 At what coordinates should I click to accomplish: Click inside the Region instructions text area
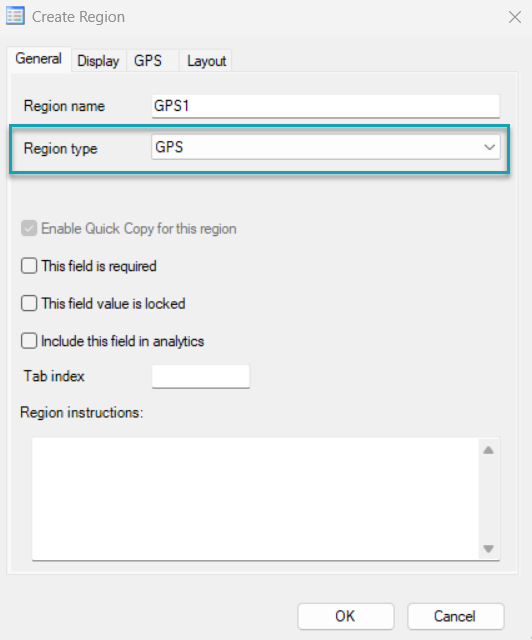pos(255,499)
